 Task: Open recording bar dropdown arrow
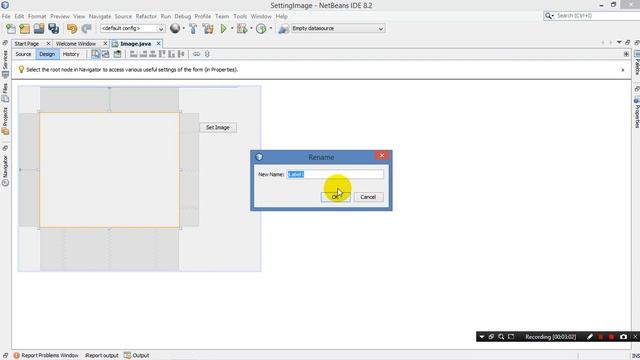click(x=482, y=337)
